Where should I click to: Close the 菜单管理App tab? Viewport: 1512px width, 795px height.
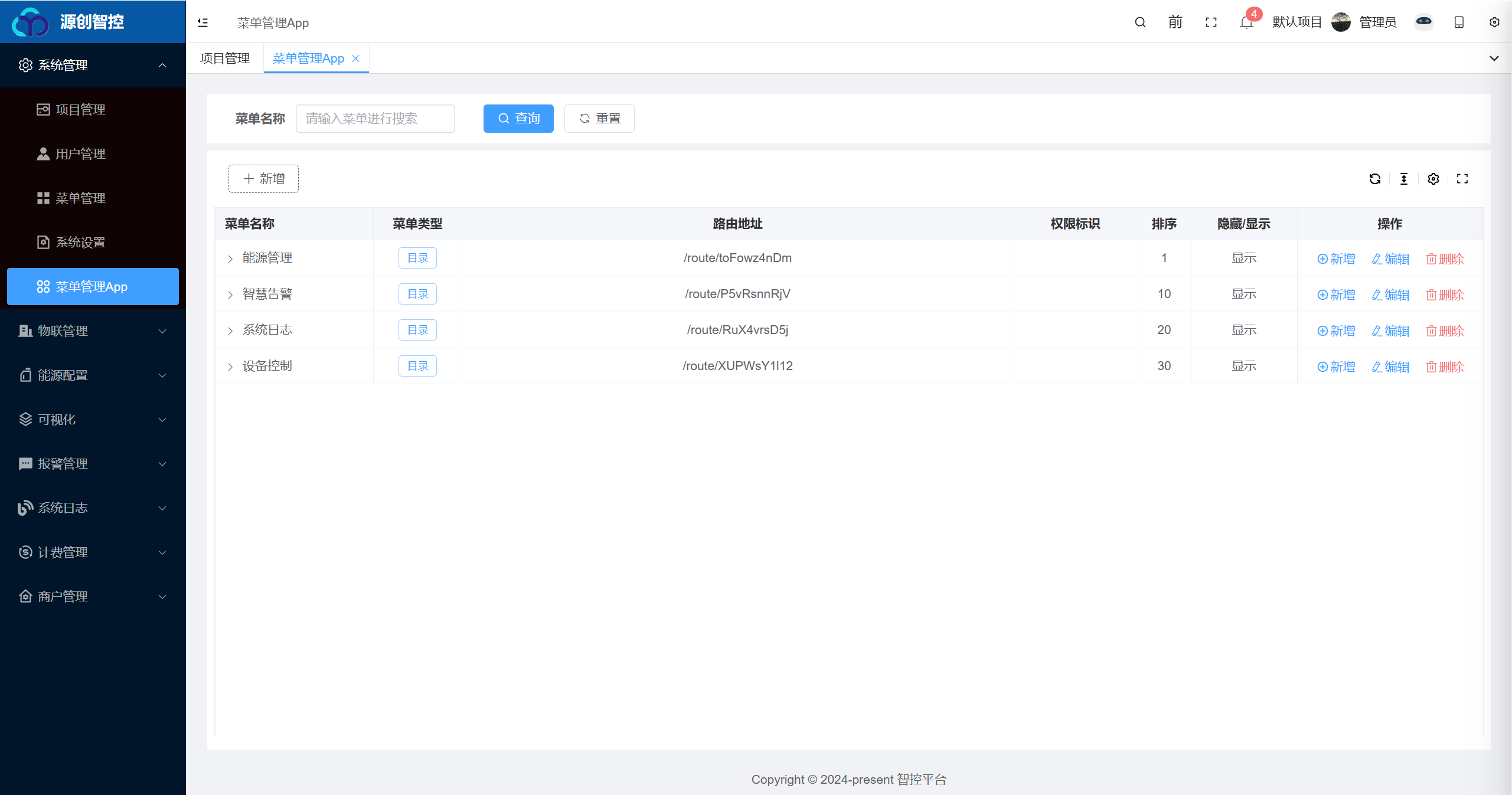pos(356,58)
